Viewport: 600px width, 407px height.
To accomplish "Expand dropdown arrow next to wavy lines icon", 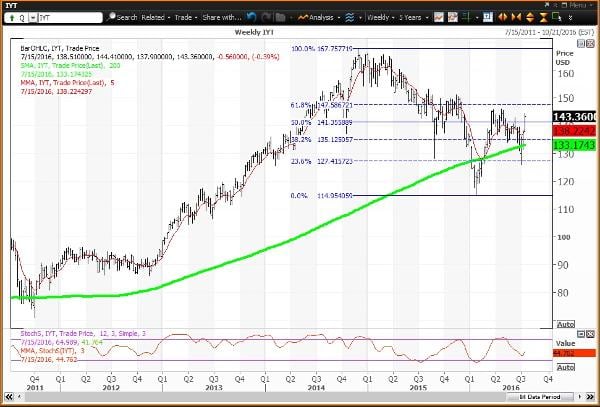I will pyautogui.click(x=360, y=18).
